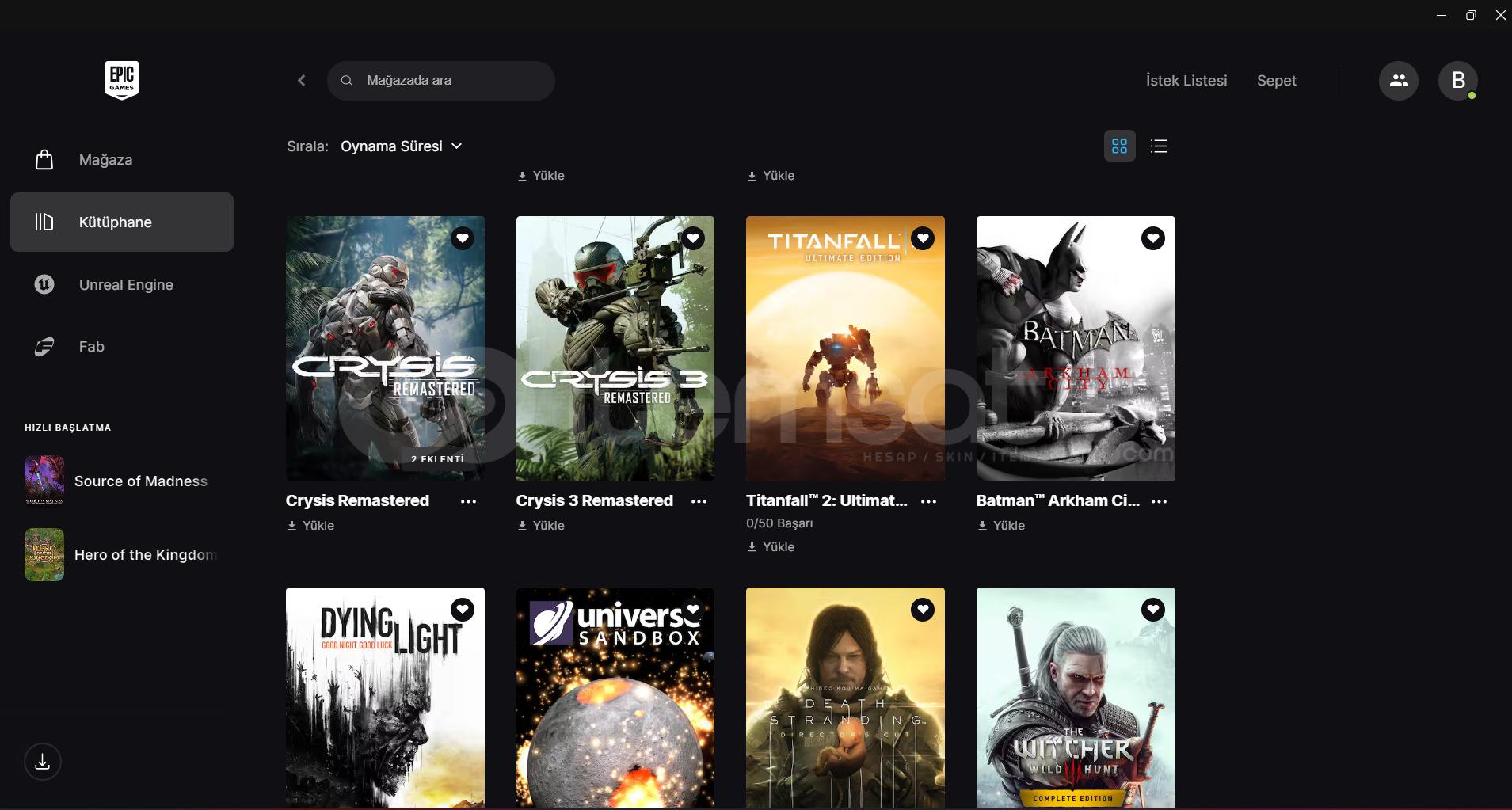
Task: Click Yükle under Crysis Remastered
Action: pos(311,526)
